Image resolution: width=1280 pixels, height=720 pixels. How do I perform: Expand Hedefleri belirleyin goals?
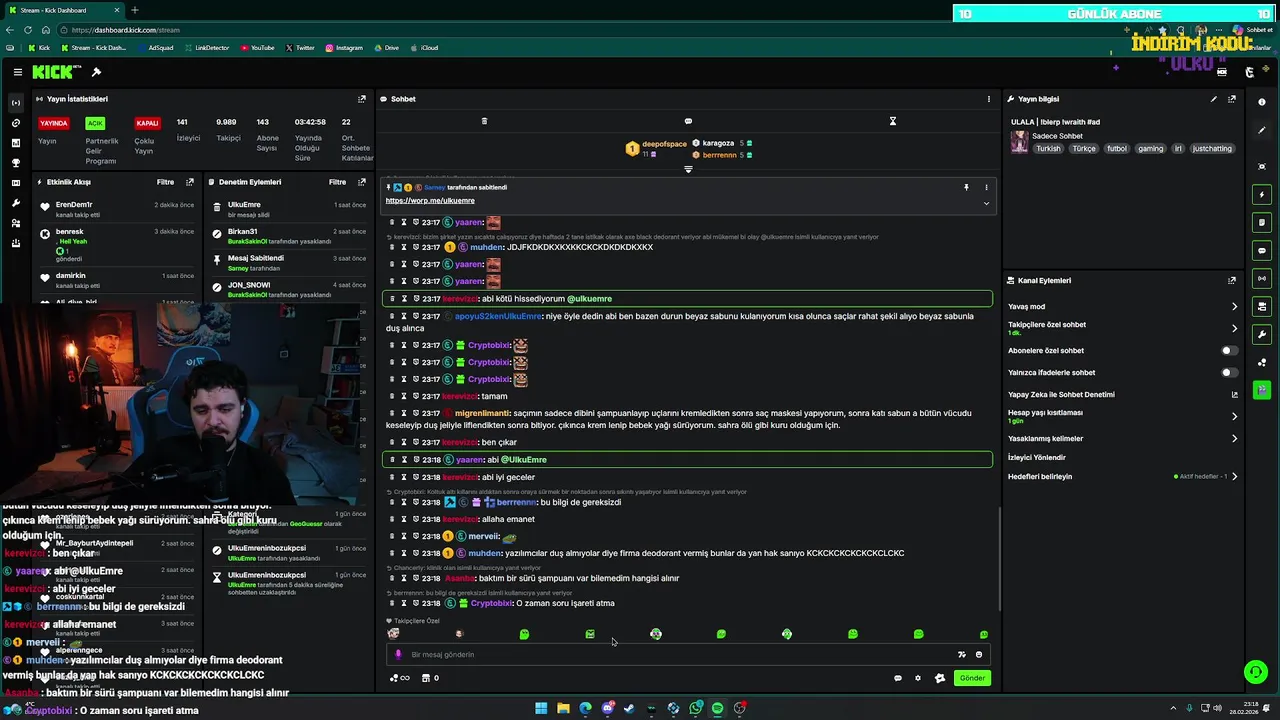point(1234,476)
